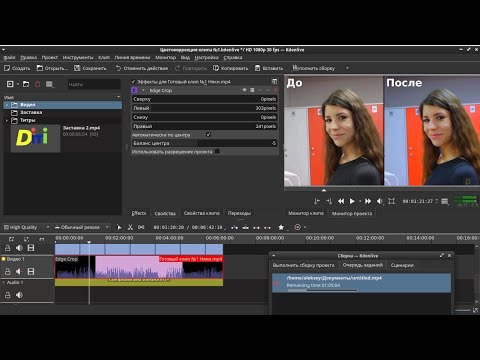Lock the Видео 1 track

pos(7,272)
